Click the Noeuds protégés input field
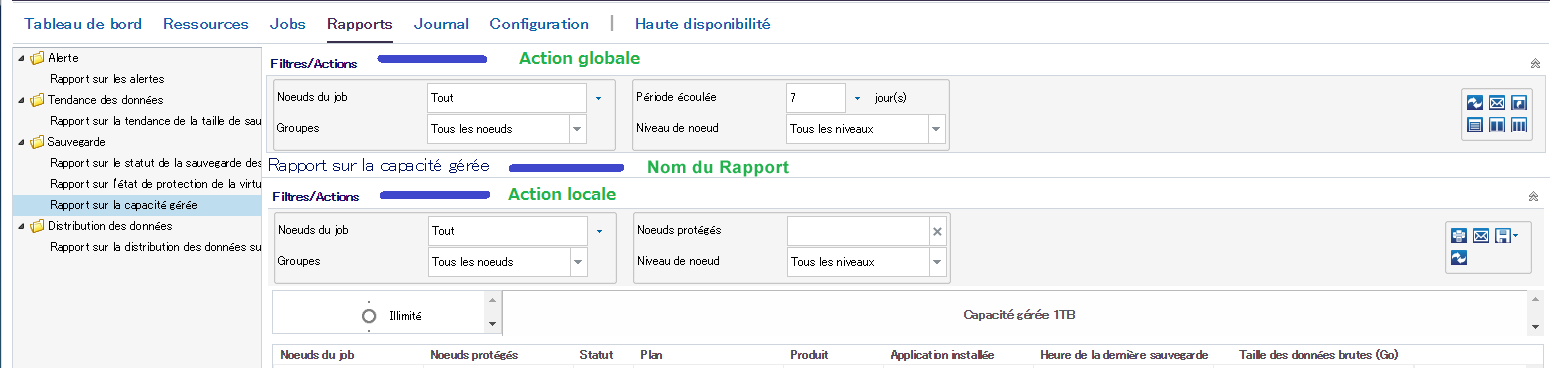Screen dimensions: 1559x368 click(x=858, y=231)
